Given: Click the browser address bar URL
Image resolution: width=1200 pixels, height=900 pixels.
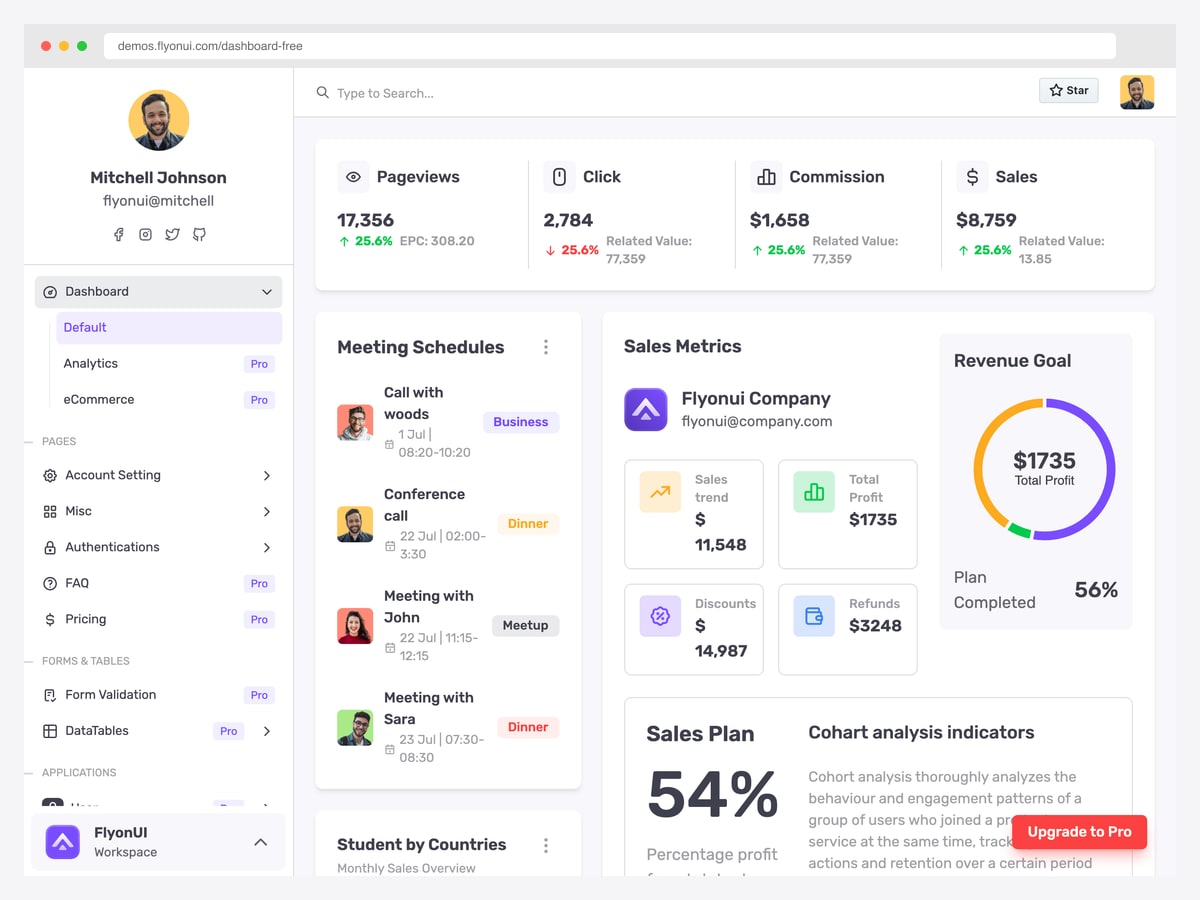Looking at the screenshot, I should (610, 46).
